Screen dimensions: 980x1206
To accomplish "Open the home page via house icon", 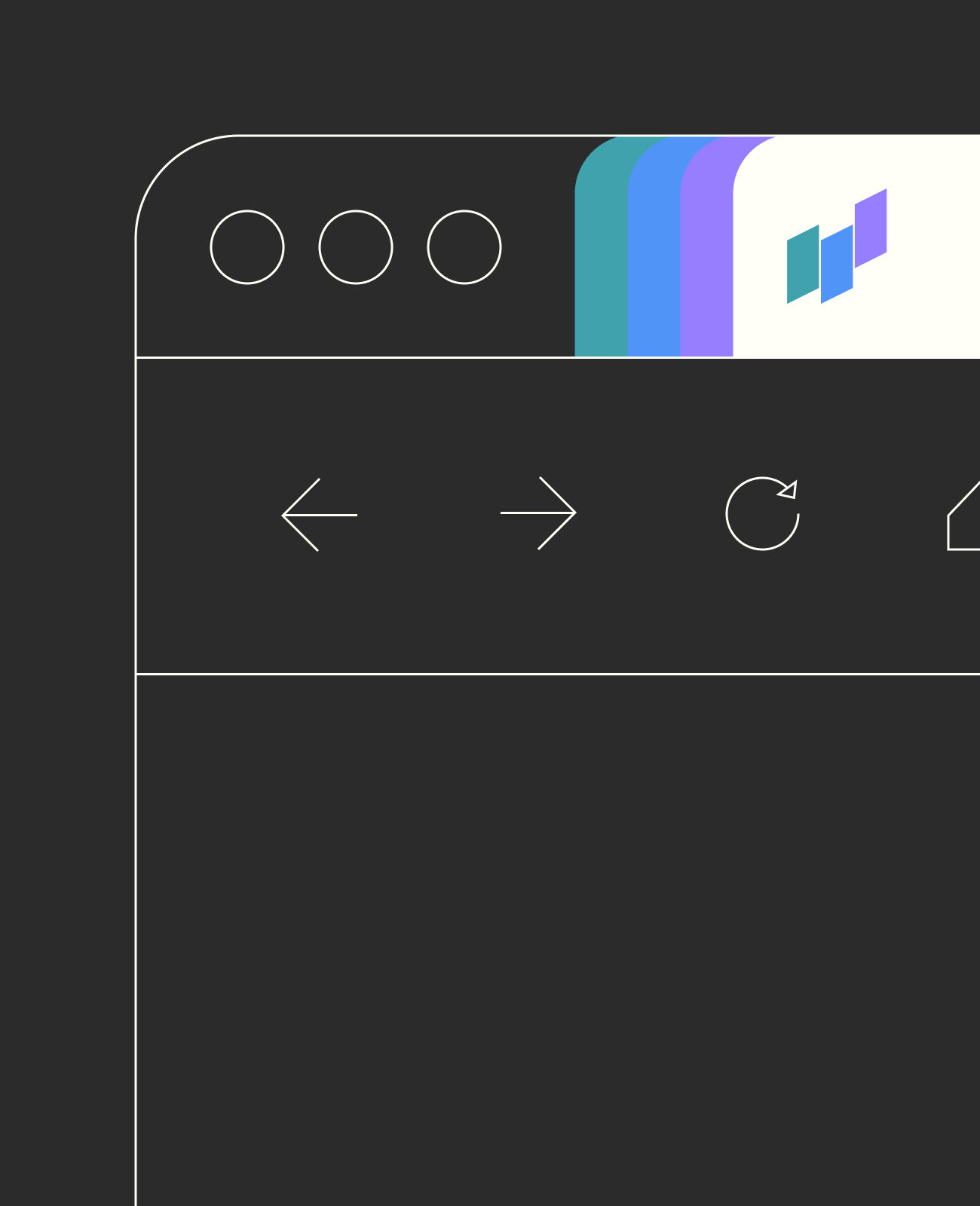I will [964, 516].
